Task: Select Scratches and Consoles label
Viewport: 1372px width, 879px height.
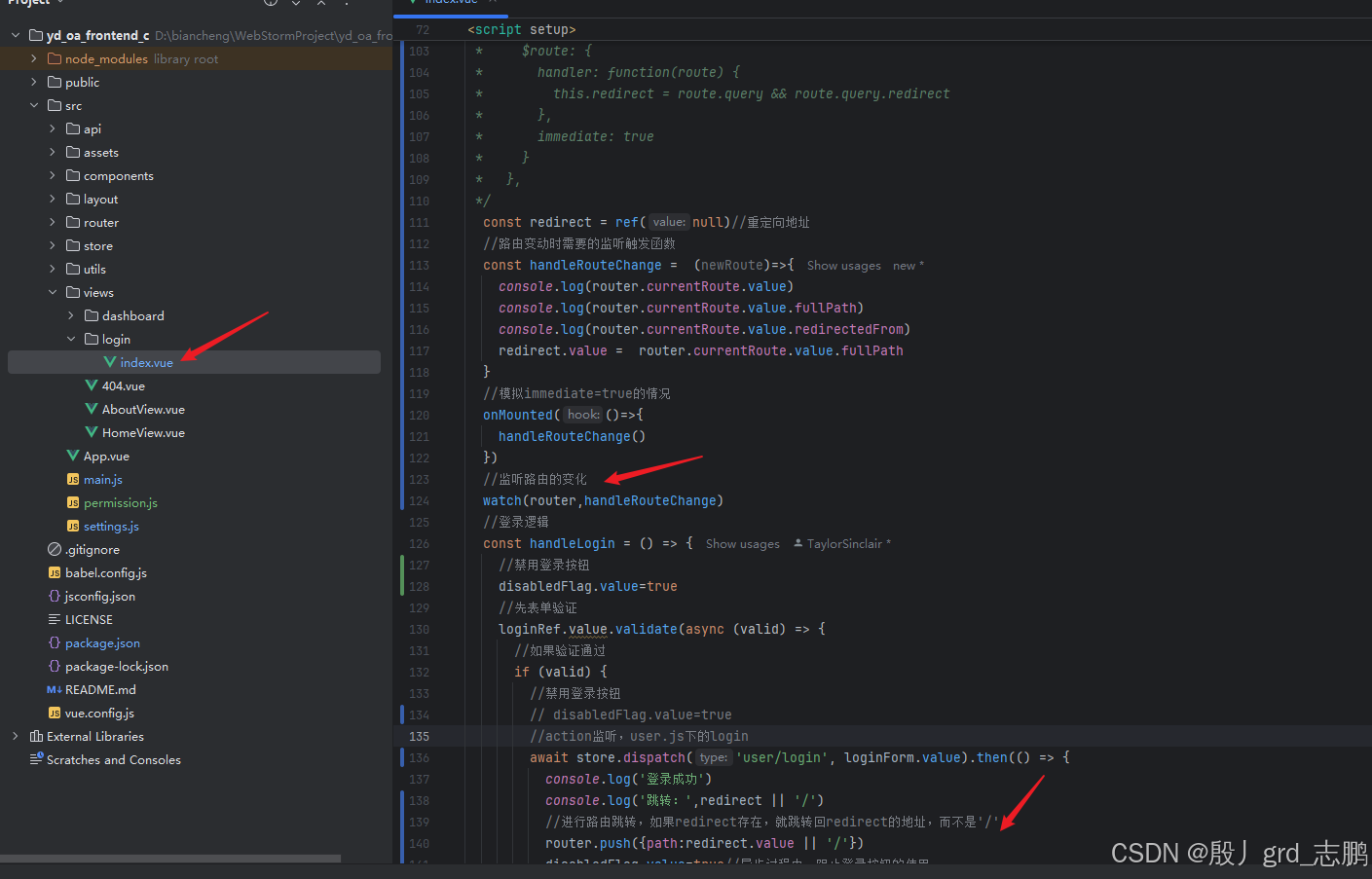Action: pyautogui.click(x=114, y=760)
